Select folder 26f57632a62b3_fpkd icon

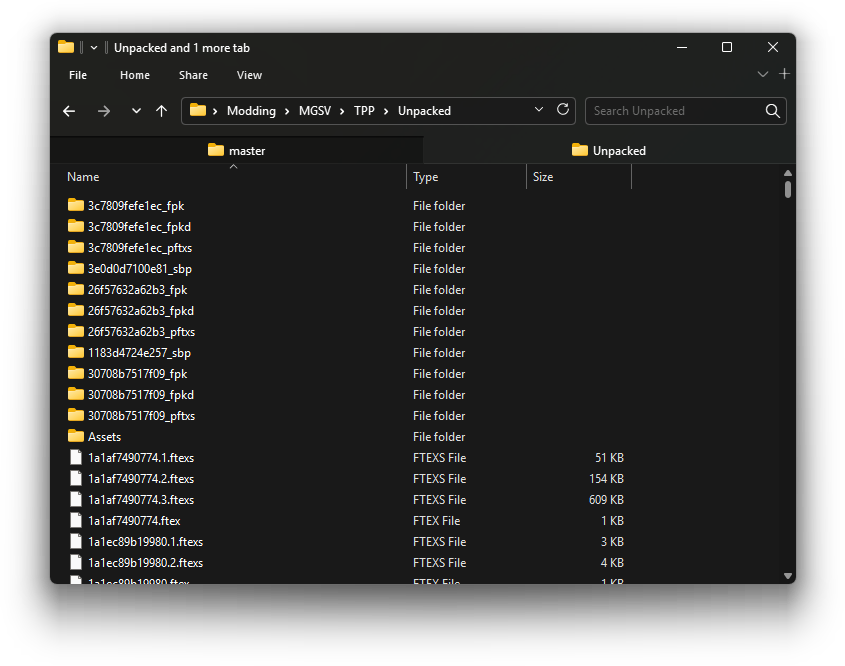(75, 310)
